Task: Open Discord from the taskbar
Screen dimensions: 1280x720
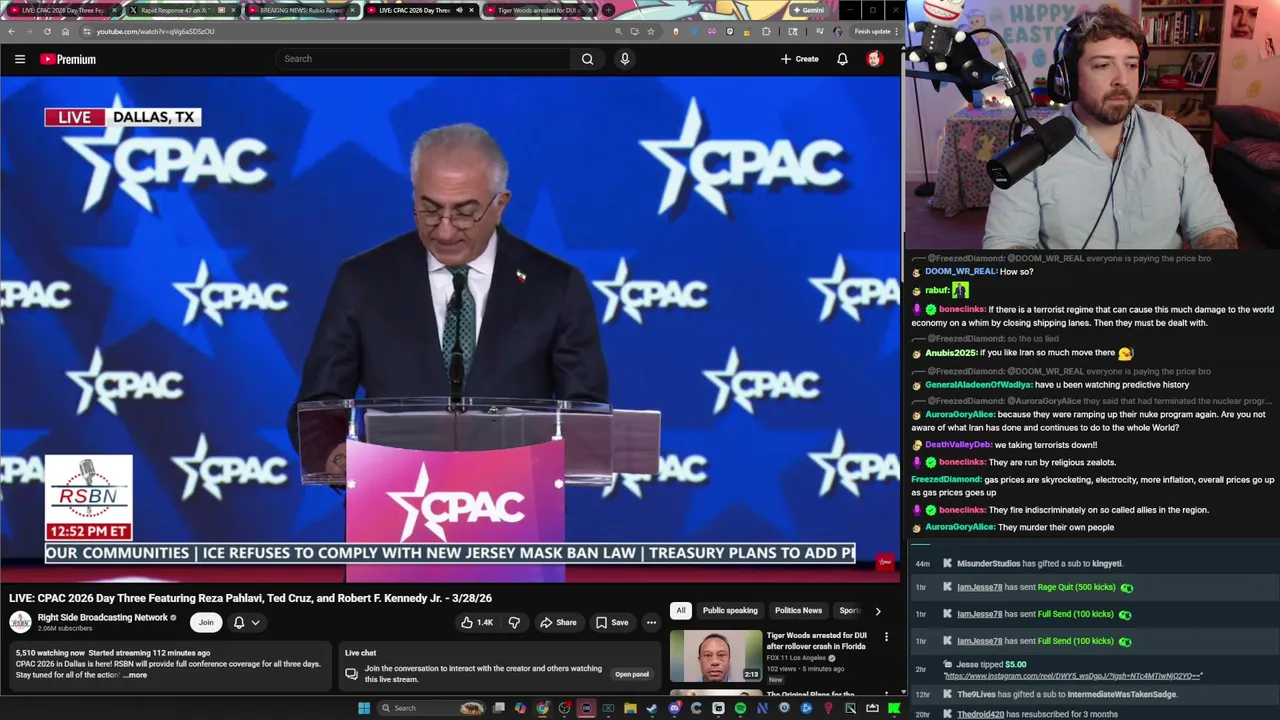Action: pyautogui.click(x=675, y=708)
